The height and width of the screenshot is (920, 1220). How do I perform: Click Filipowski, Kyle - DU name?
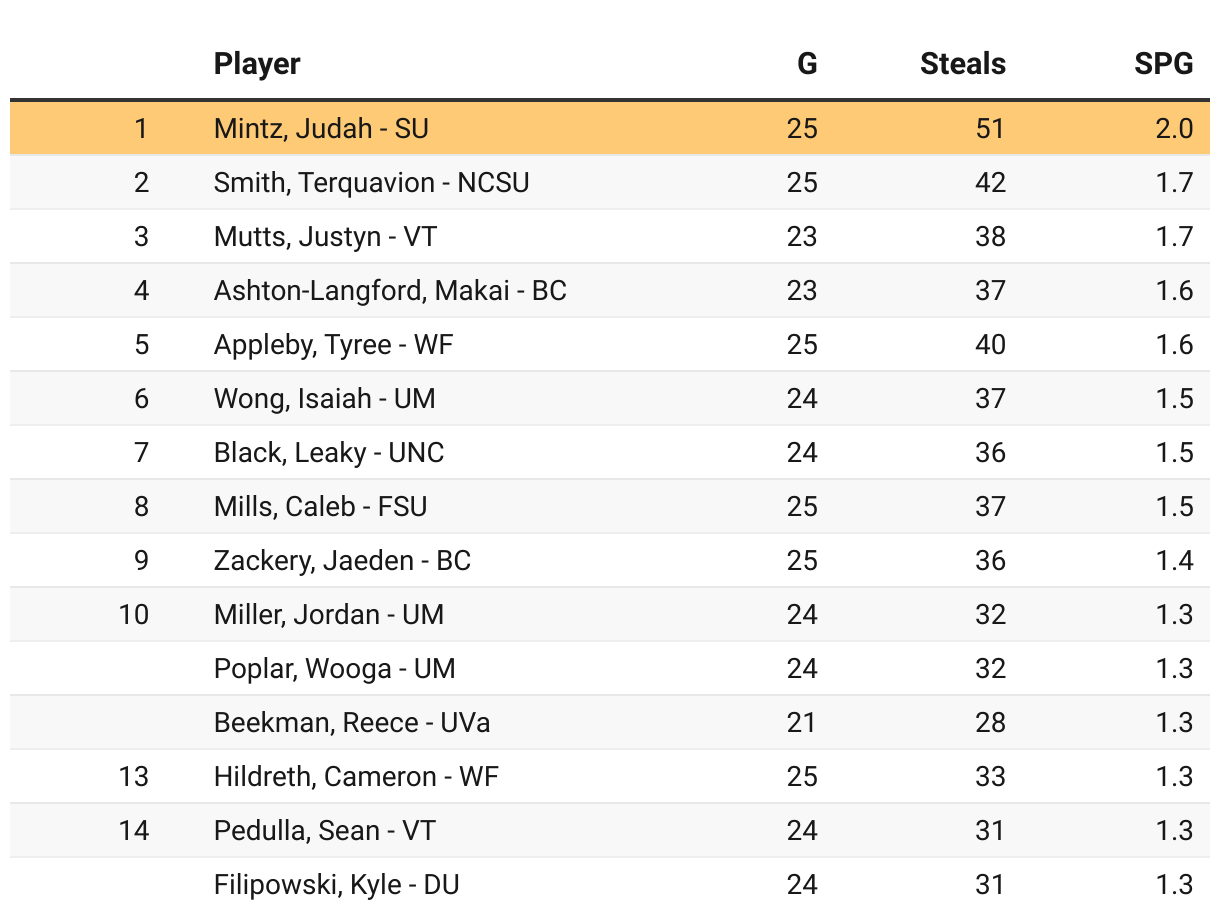pos(336,884)
